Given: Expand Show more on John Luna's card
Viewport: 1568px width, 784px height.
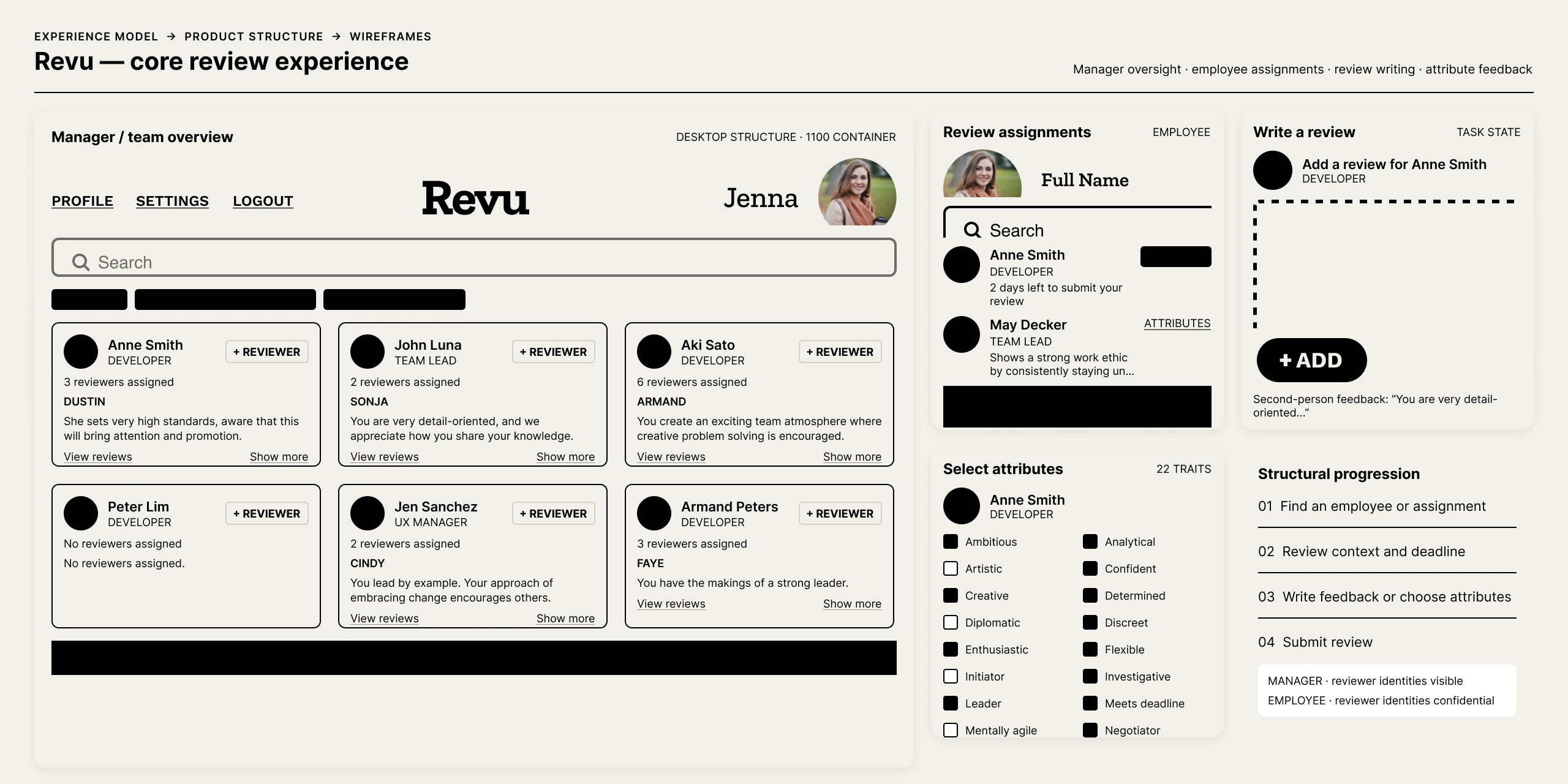Looking at the screenshot, I should pyautogui.click(x=565, y=457).
